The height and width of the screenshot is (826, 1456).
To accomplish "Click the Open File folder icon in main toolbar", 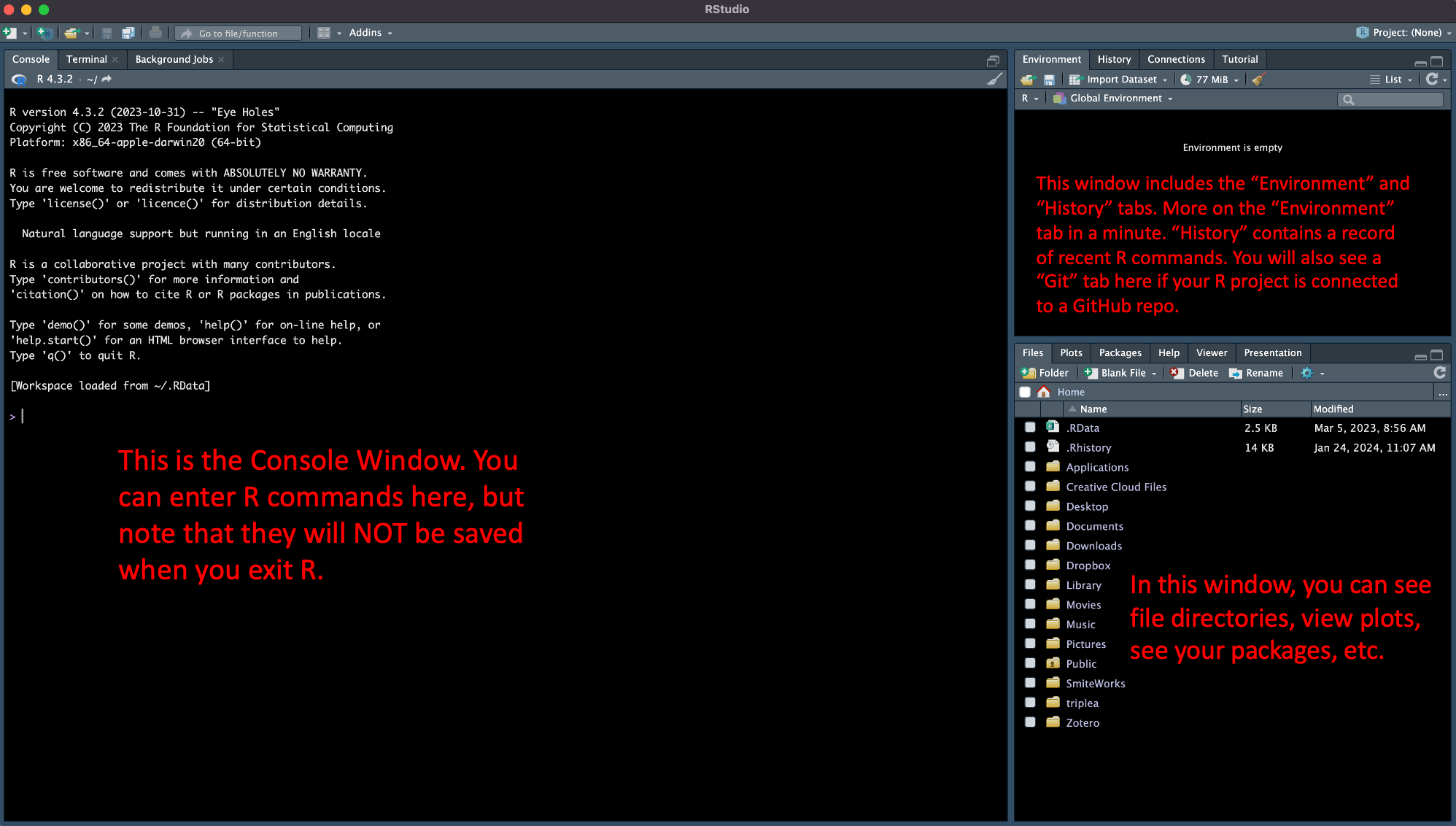I will (71, 33).
